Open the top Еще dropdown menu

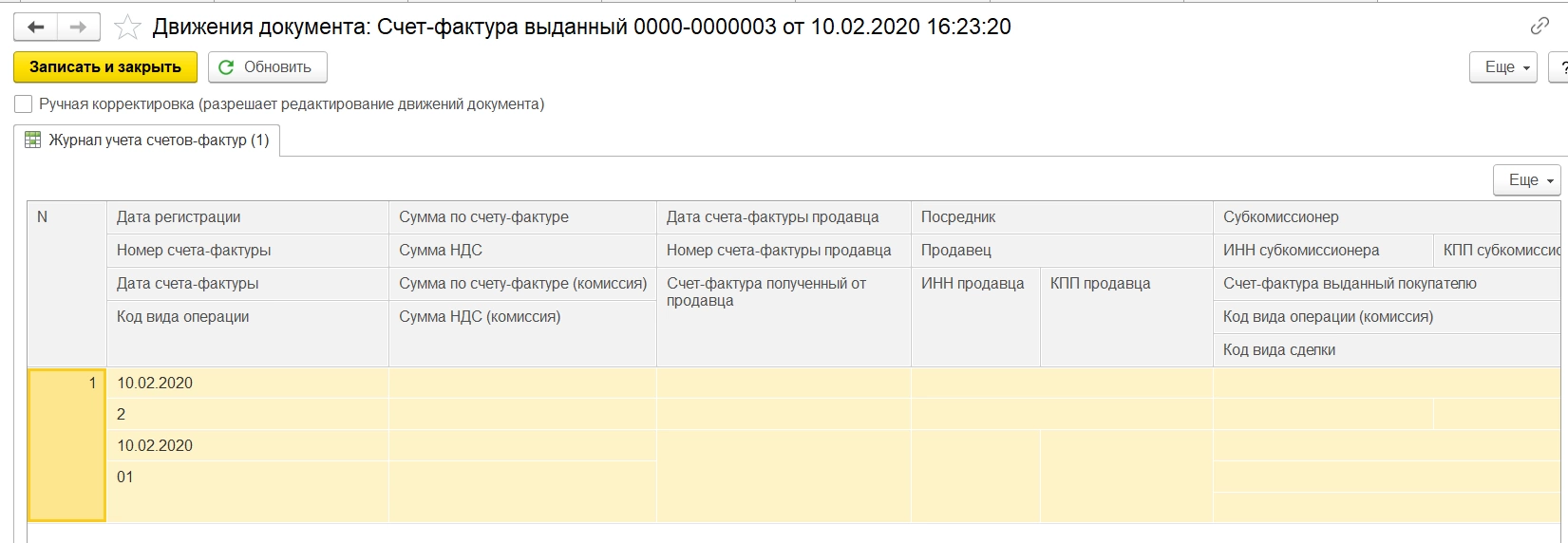pos(1503,67)
